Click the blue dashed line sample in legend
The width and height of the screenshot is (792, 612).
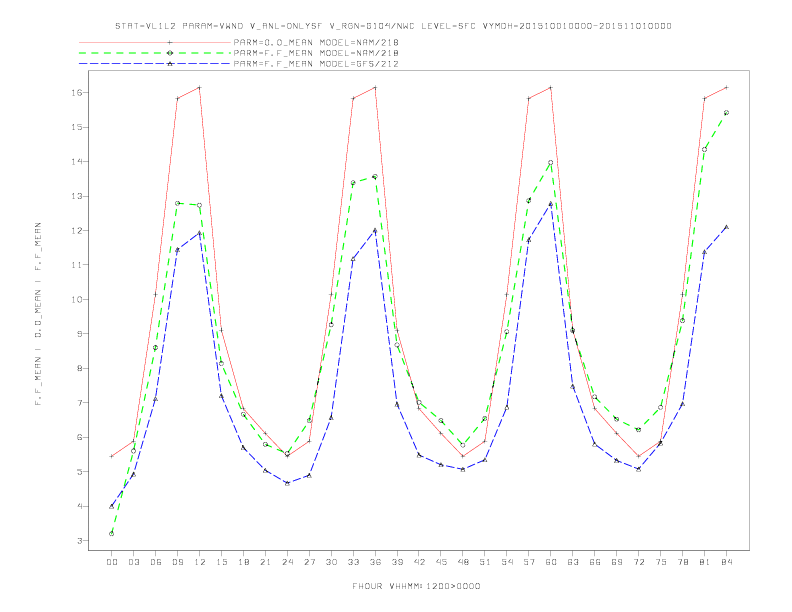point(155,64)
